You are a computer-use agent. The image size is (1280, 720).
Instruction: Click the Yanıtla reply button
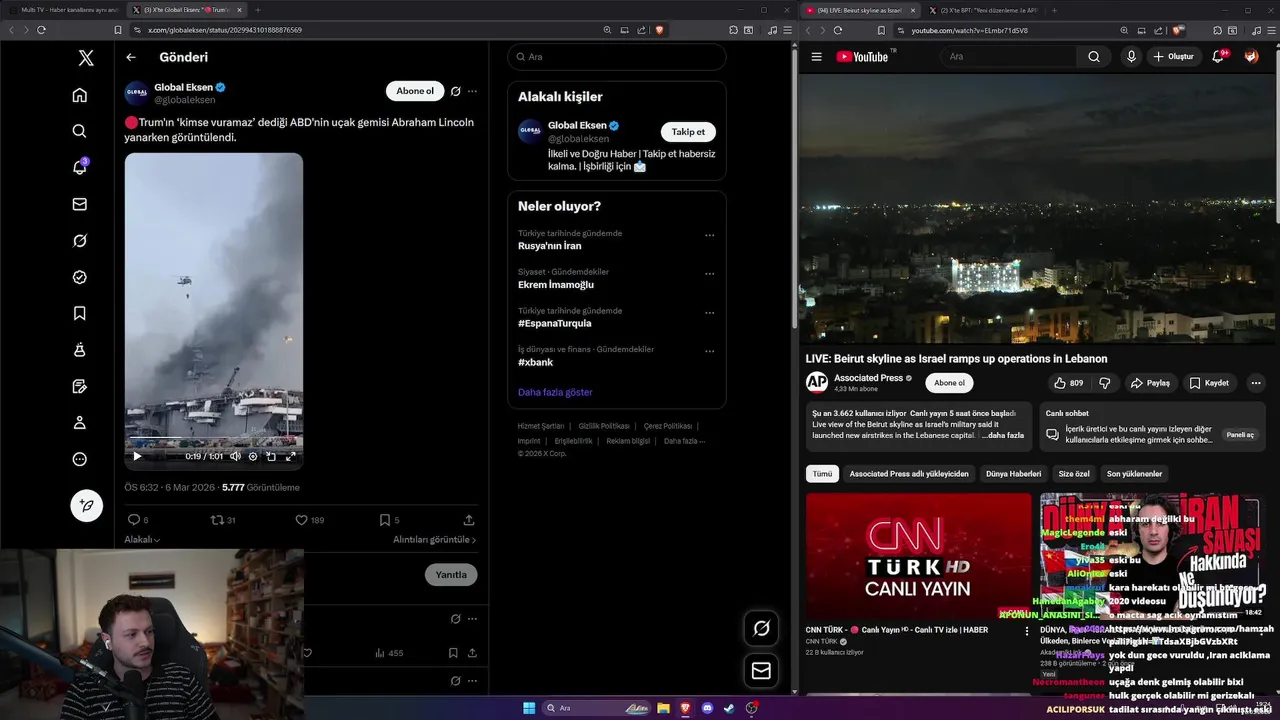coord(451,575)
